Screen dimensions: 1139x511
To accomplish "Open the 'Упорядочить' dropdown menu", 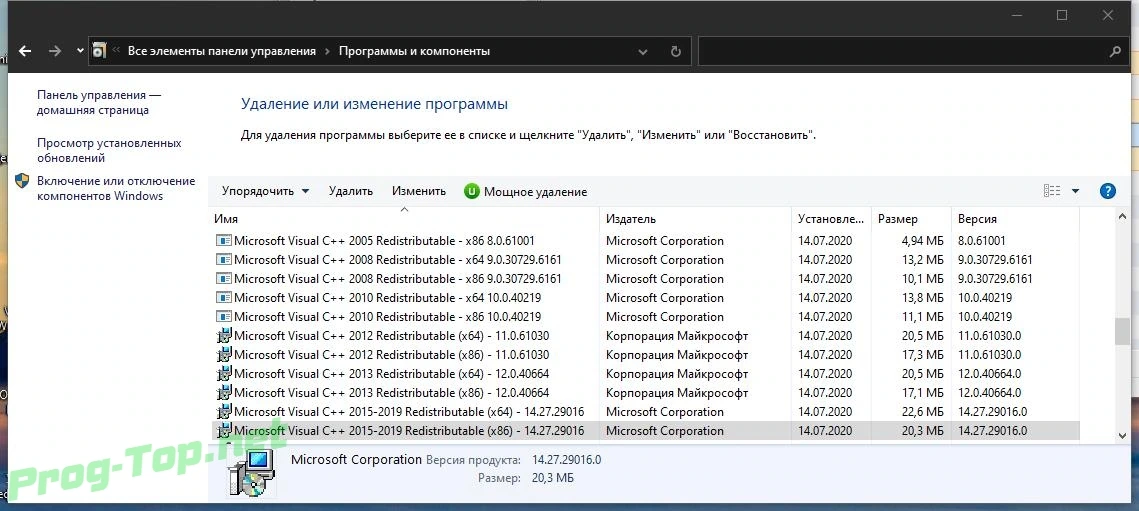I will coord(265,191).
